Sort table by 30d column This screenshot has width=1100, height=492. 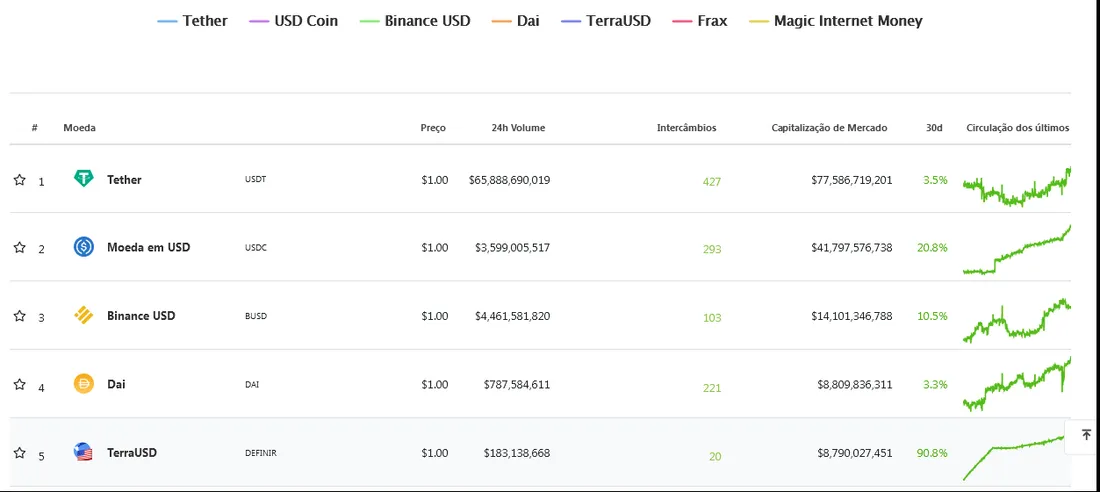pyautogui.click(x=934, y=128)
